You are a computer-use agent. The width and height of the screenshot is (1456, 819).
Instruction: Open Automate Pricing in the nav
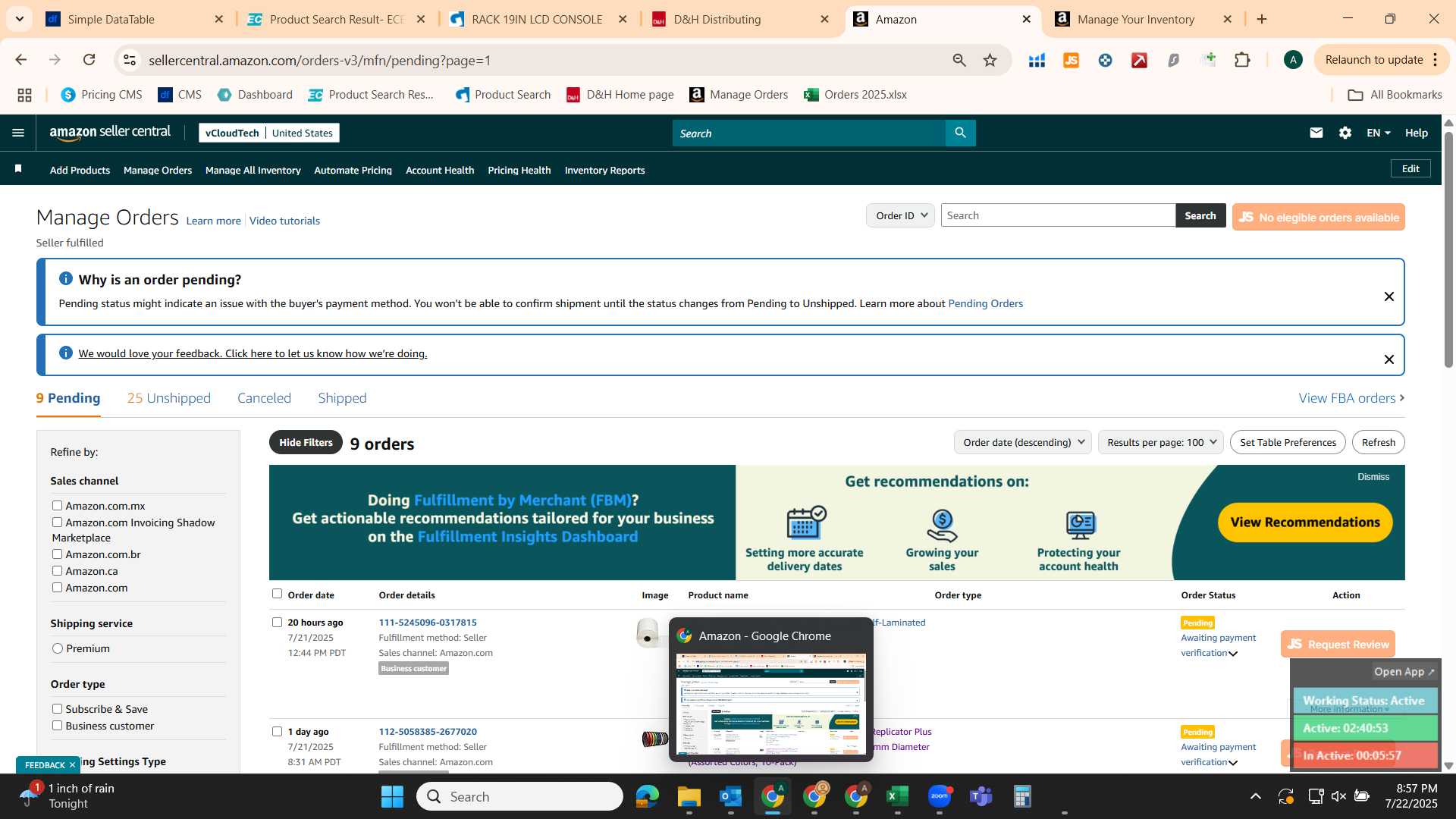353,170
